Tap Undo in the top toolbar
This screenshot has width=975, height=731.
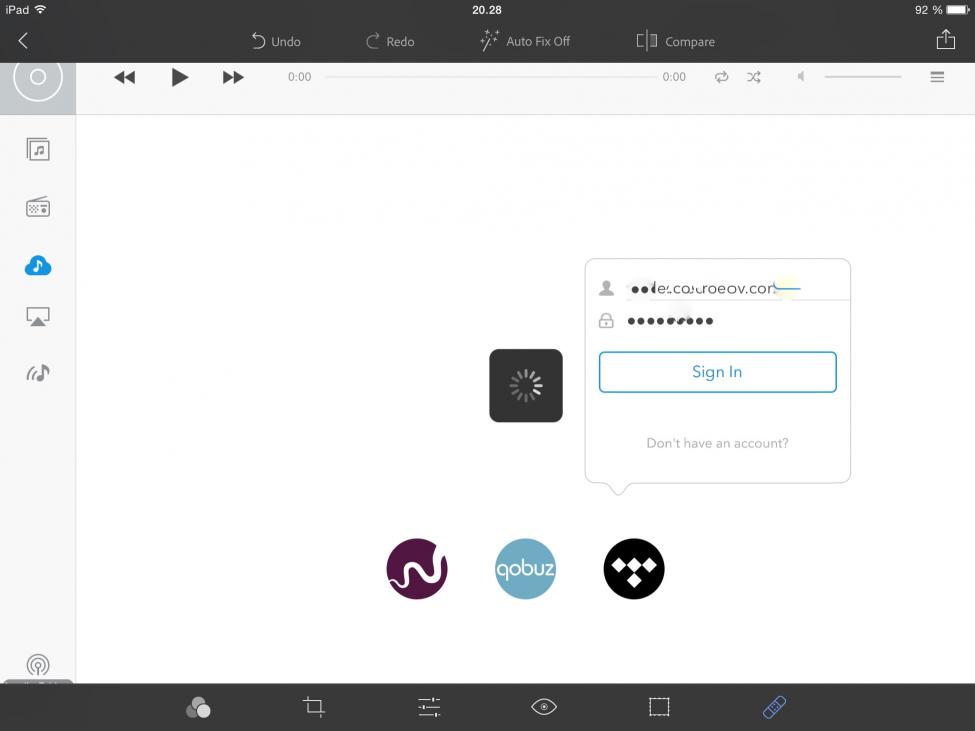(x=275, y=41)
